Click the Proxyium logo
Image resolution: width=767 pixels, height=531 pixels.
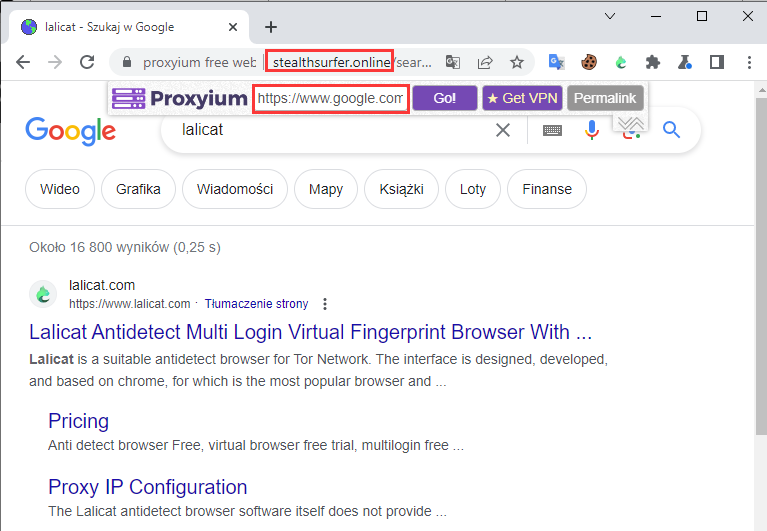click(x=180, y=98)
